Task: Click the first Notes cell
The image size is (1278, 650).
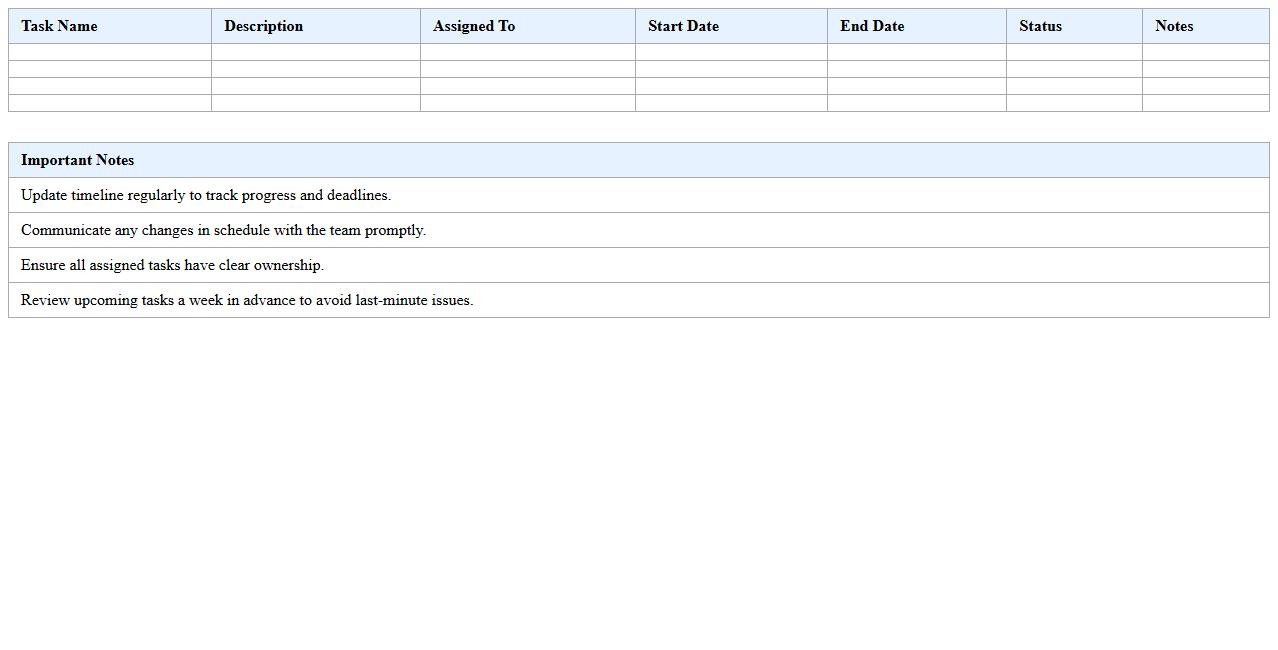Action: (1205, 51)
